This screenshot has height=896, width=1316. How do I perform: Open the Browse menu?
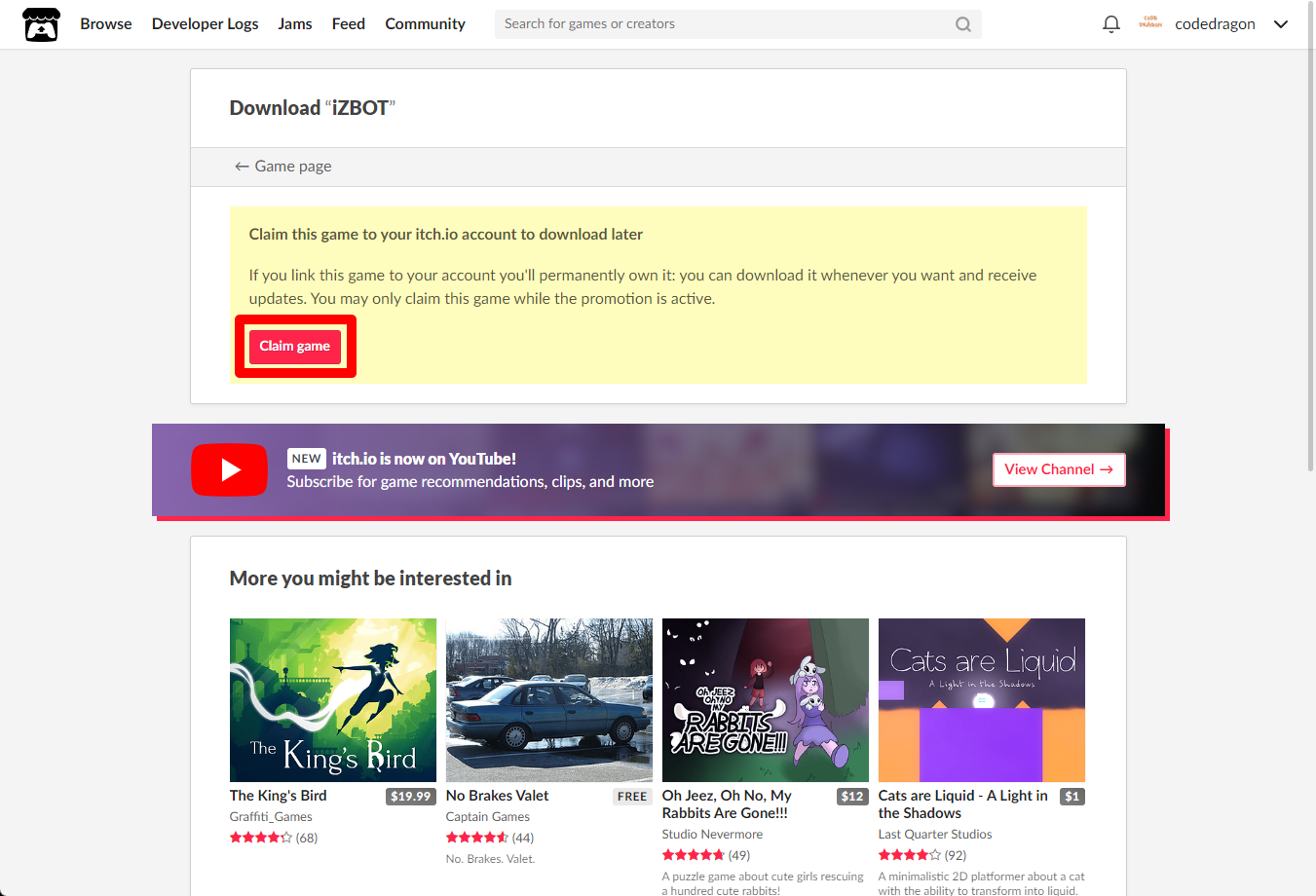point(106,24)
